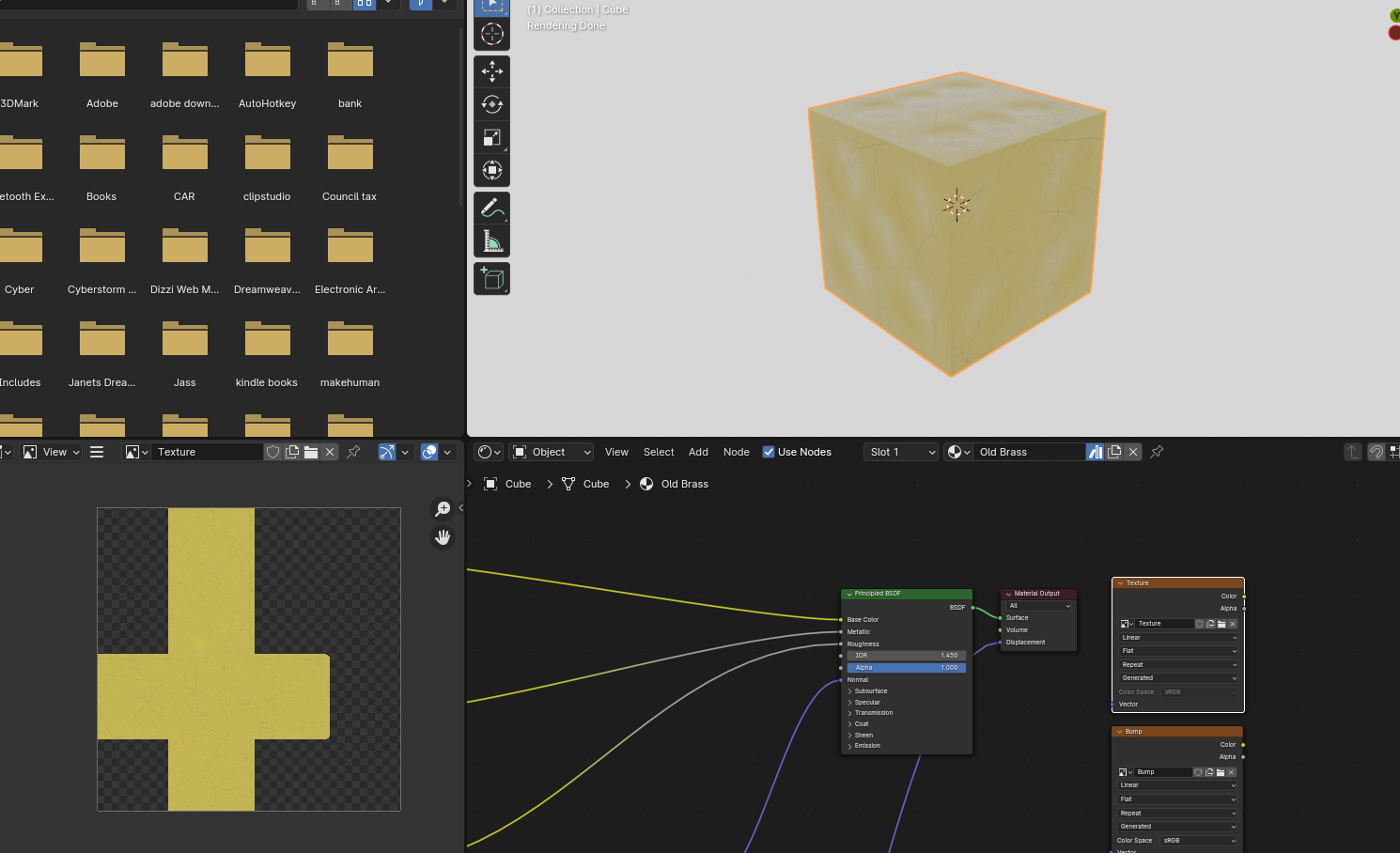Viewport: 1400px width, 853px height.
Task: Select the Scale tool in viewport toolbar
Action: (491, 137)
